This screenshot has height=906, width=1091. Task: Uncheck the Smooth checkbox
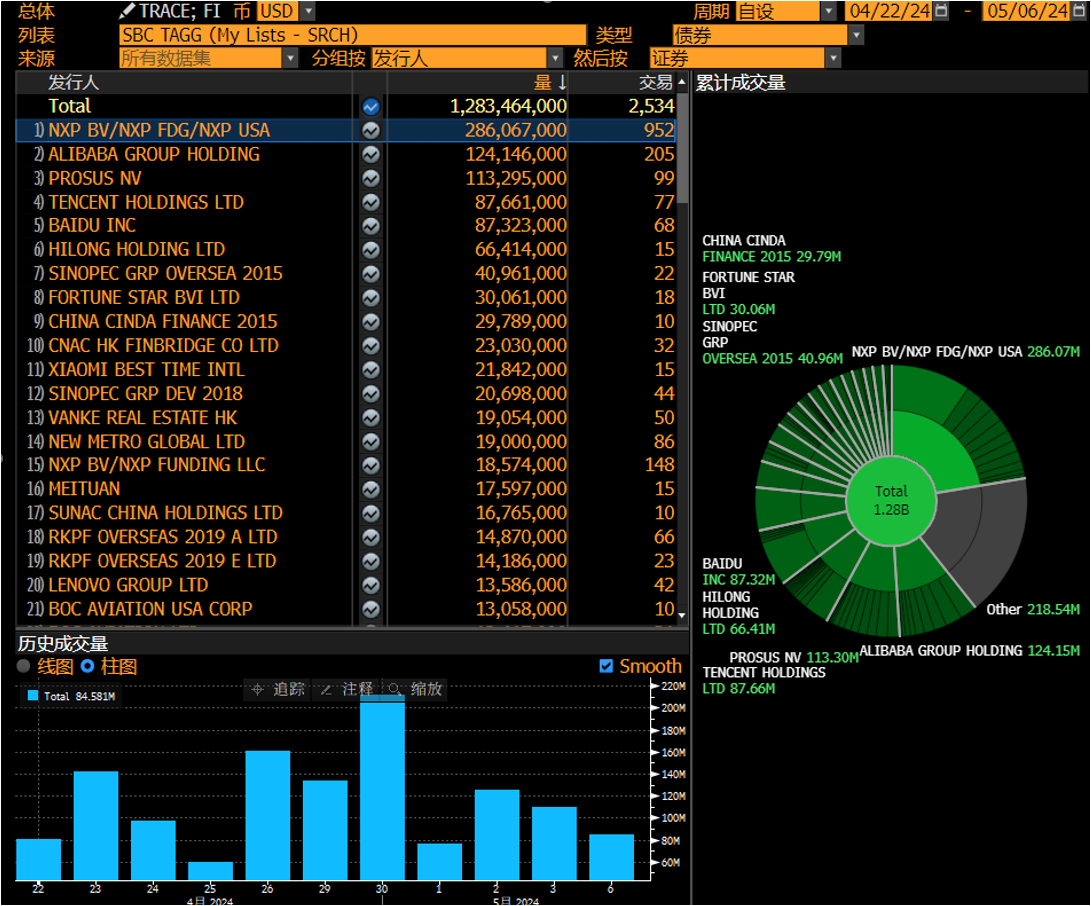[x=606, y=666]
